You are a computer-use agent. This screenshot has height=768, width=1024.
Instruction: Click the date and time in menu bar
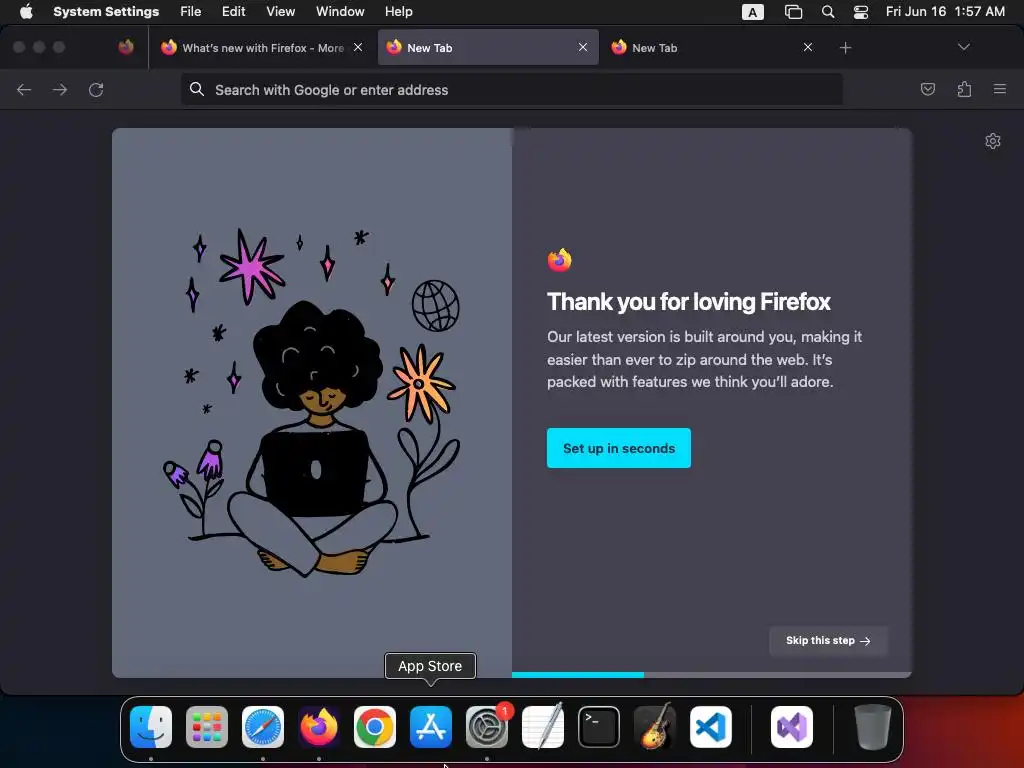click(x=945, y=11)
